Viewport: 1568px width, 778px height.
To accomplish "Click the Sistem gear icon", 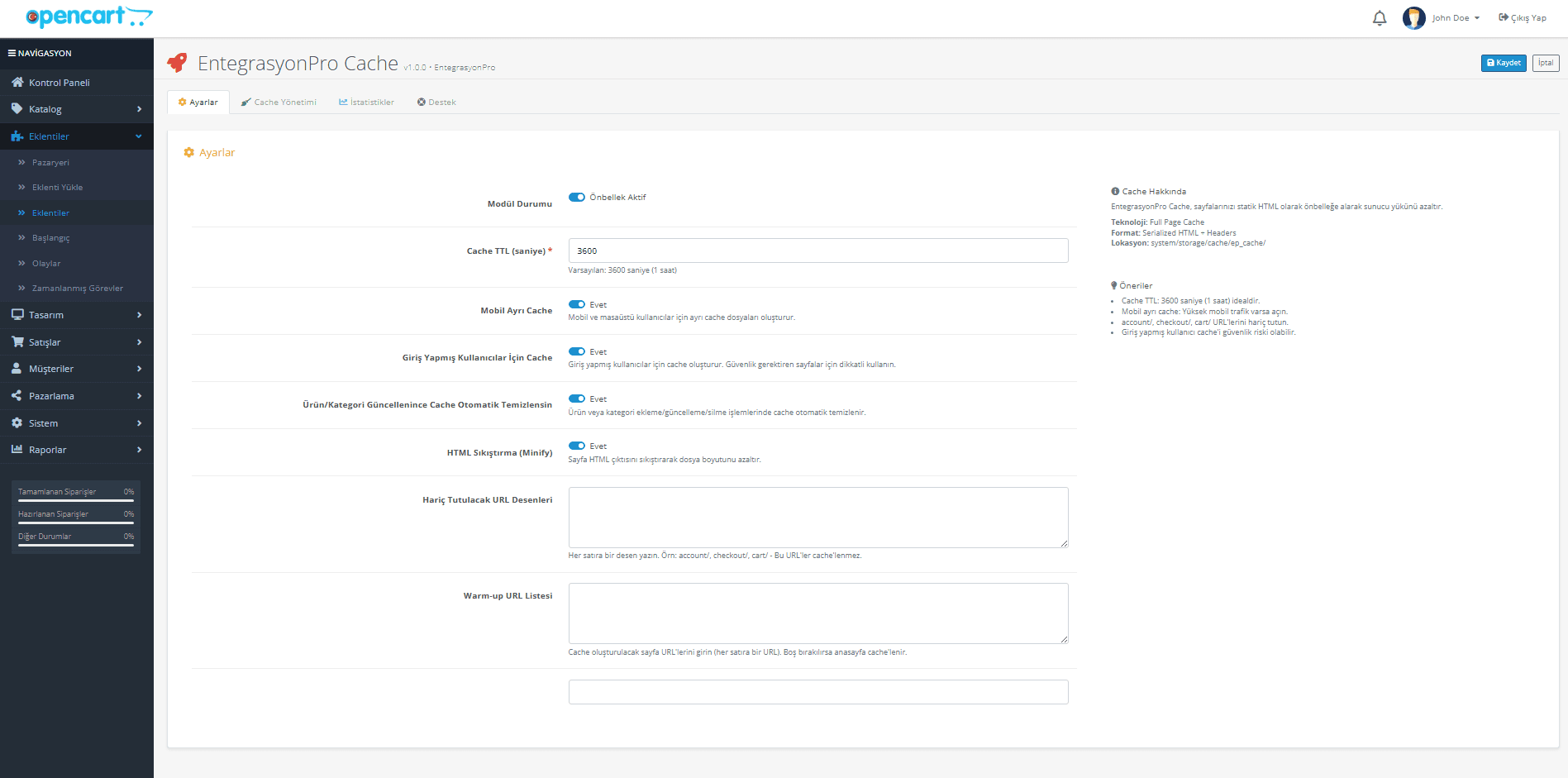I will 17,423.
